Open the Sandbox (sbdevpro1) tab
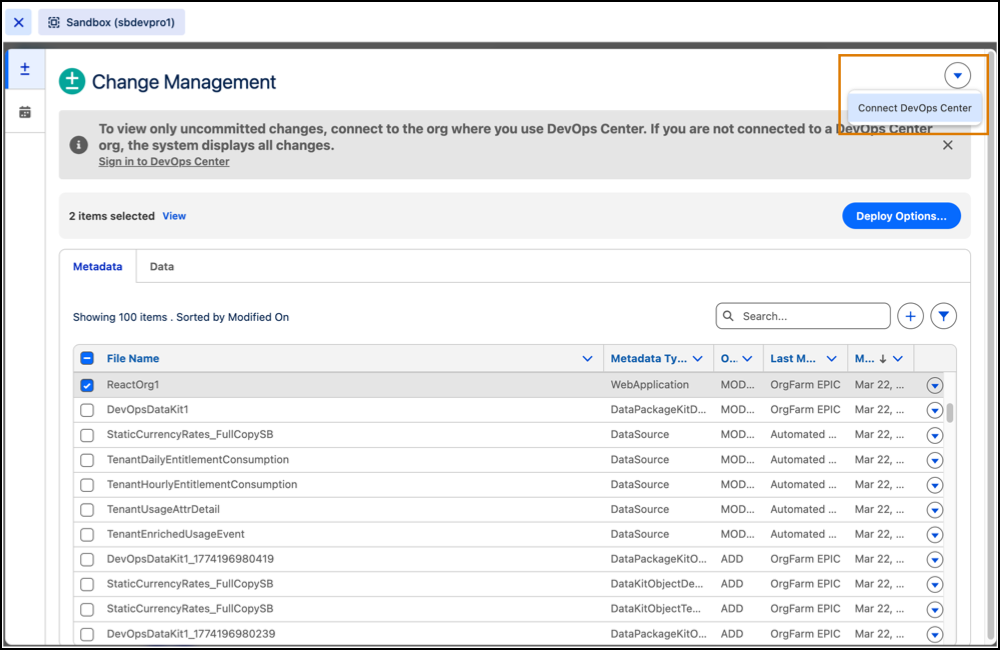 112,22
